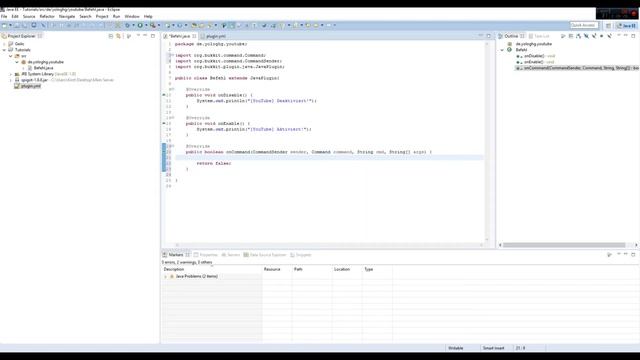
Task: Open the Window menu
Action: coord(132,16)
